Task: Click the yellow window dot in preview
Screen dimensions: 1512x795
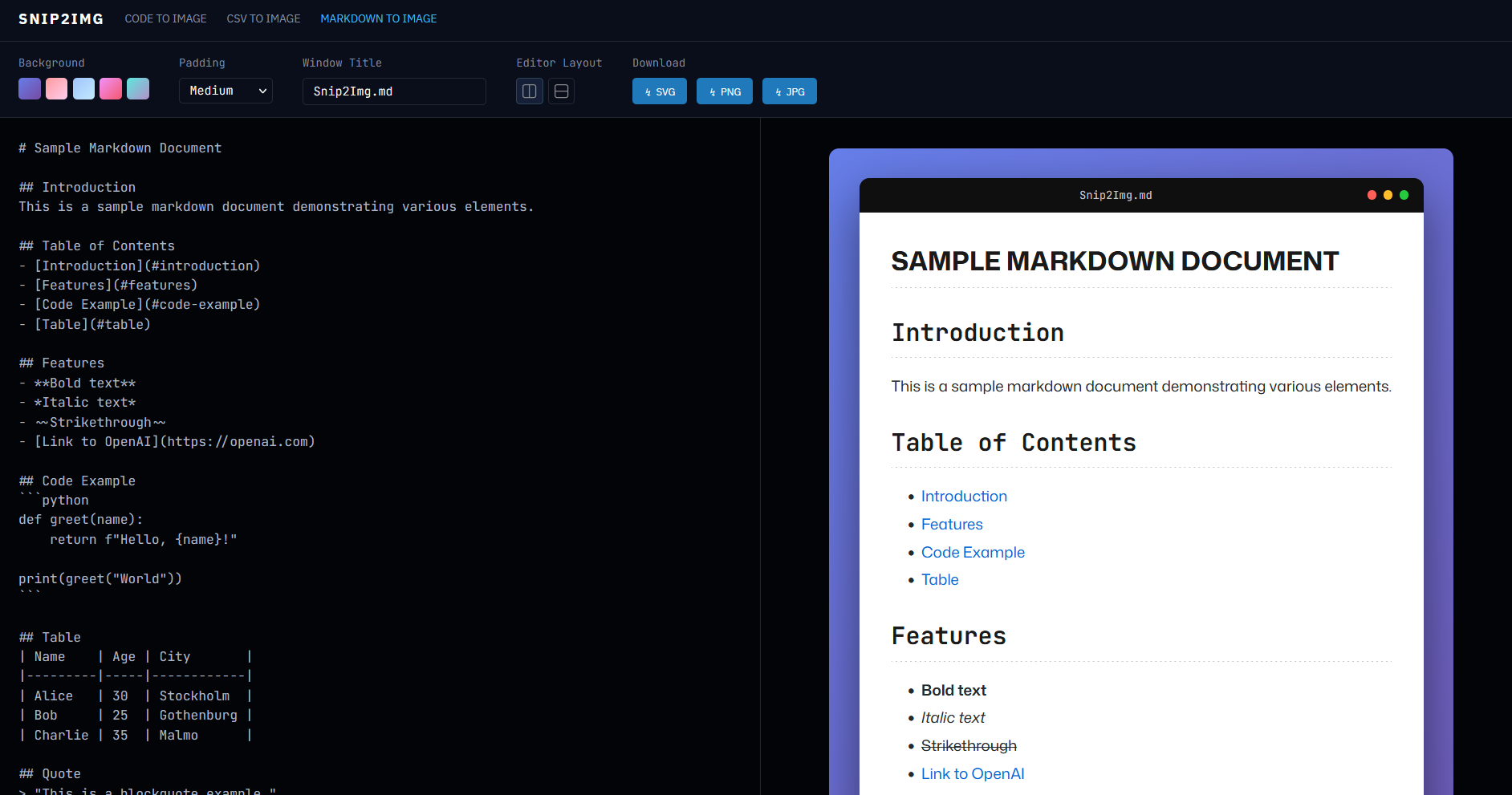Action: click(1388, 195)
